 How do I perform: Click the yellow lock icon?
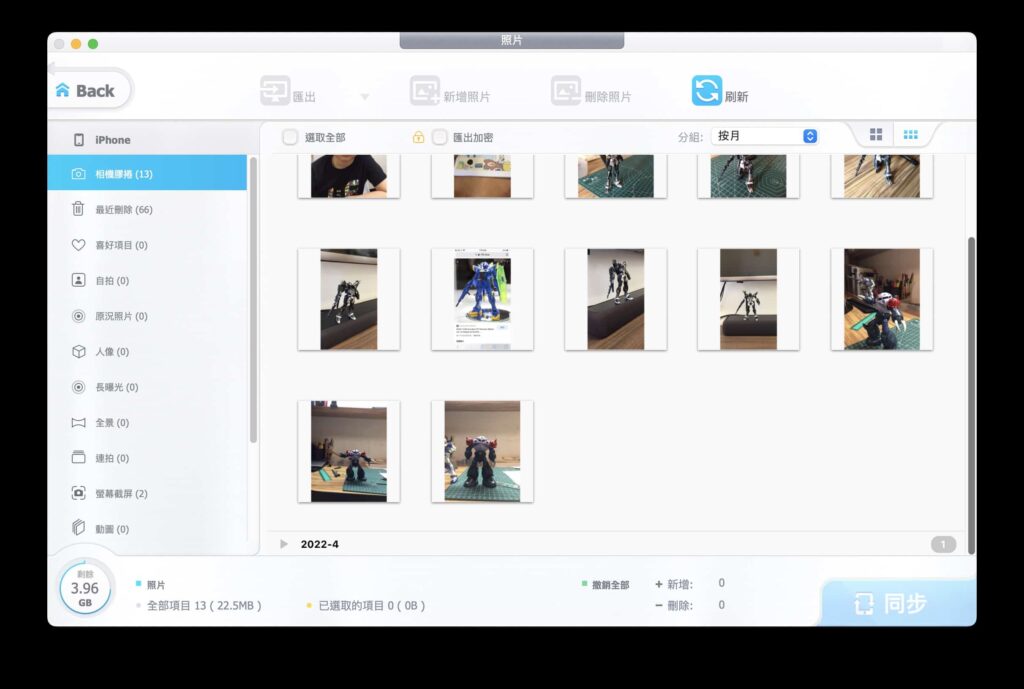tap(419, 137)
